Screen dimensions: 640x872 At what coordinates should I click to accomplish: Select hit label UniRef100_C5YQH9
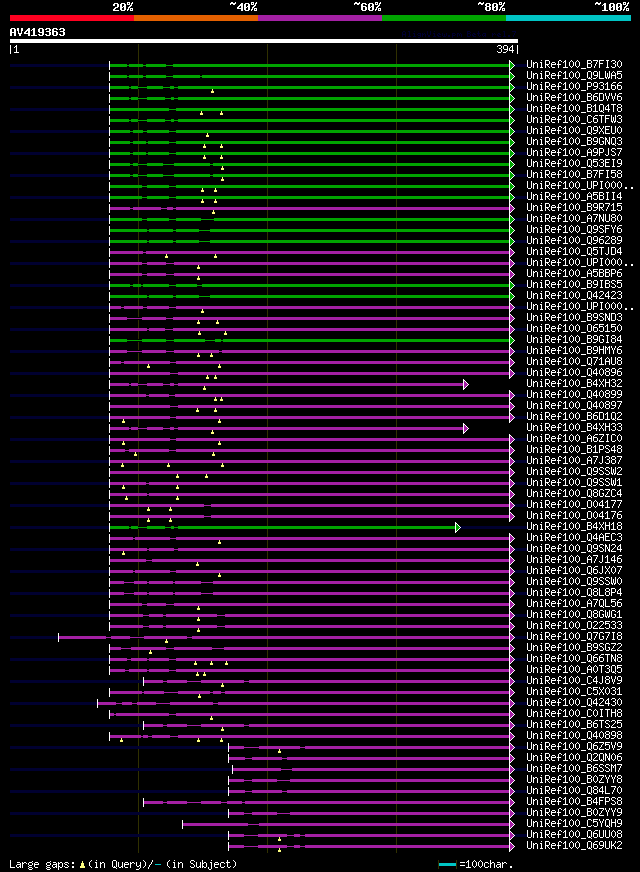point(574,824)
